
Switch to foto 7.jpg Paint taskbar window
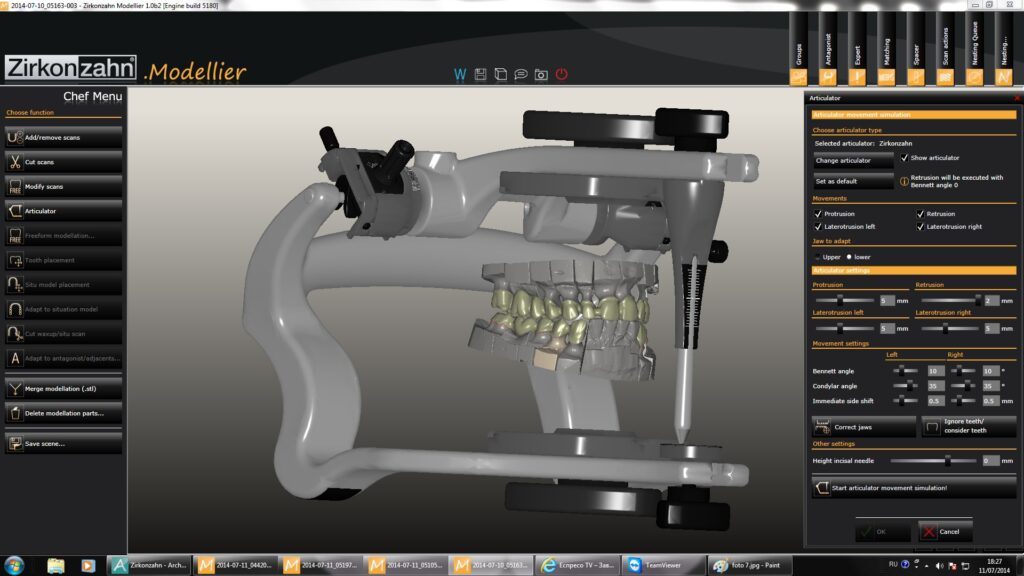tap(749, 565)
